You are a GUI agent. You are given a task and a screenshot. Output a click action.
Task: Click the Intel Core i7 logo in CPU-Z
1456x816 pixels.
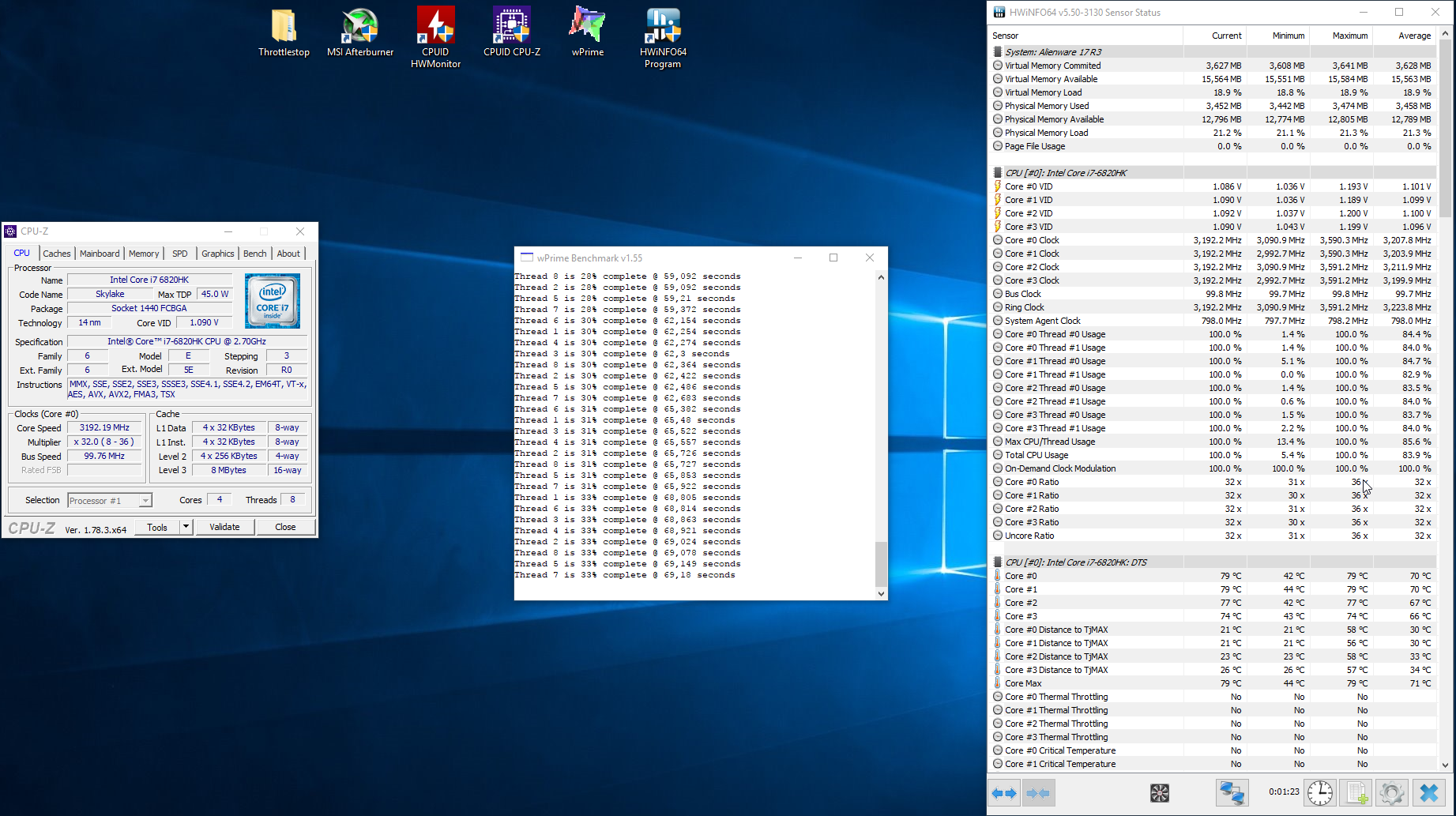pyautogui.click(x=273, y=301)
